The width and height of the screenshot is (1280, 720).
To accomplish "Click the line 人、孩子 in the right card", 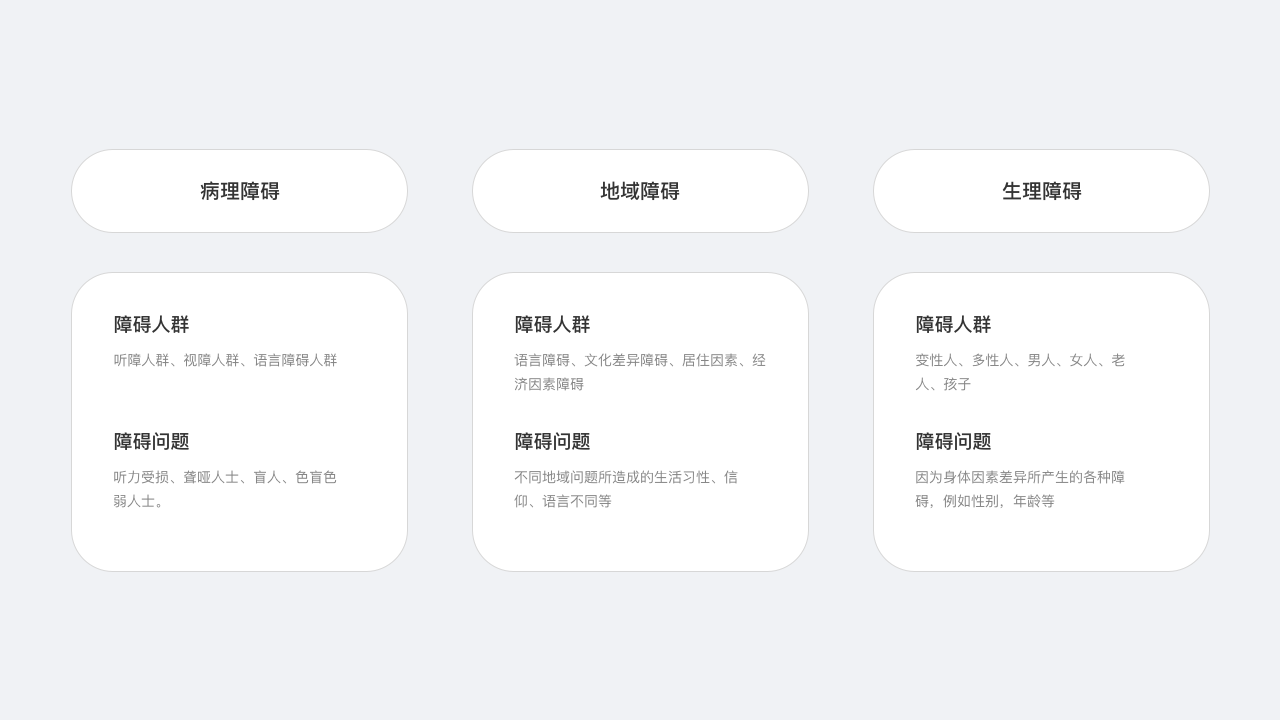I will [943, 384].
